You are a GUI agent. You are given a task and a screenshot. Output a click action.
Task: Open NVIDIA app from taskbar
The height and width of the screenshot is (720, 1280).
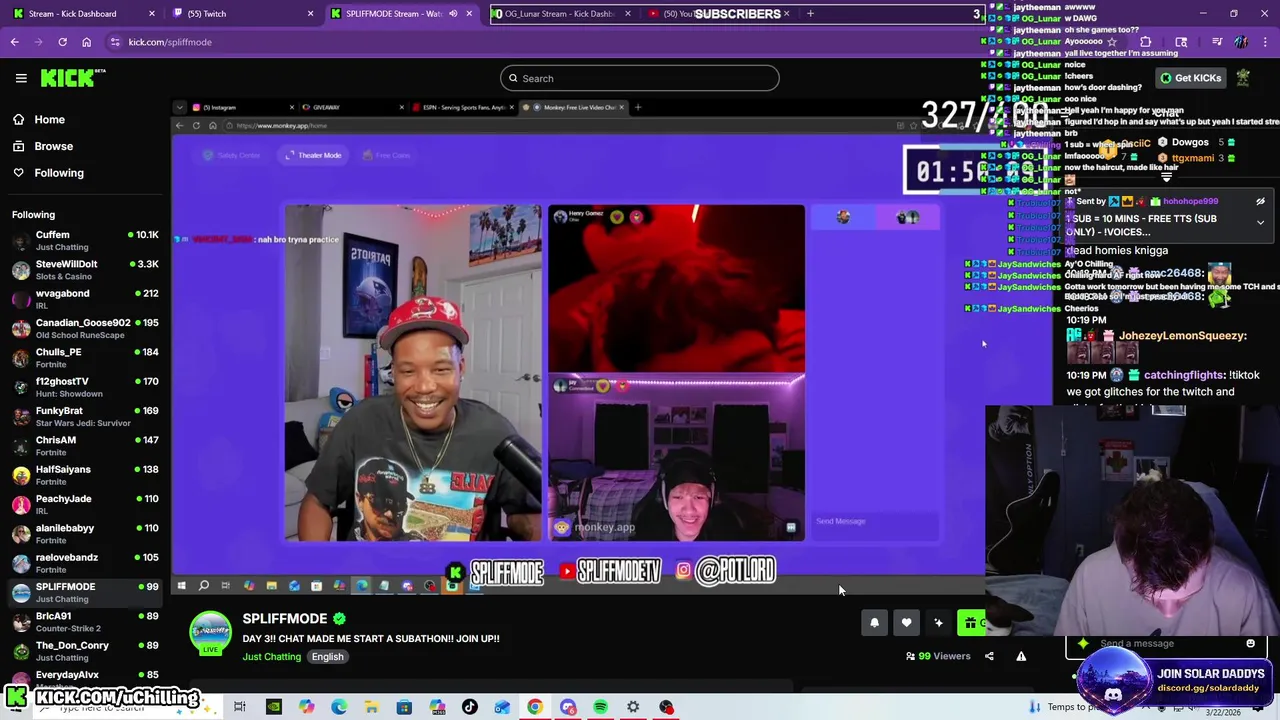[x=273, y=708]
